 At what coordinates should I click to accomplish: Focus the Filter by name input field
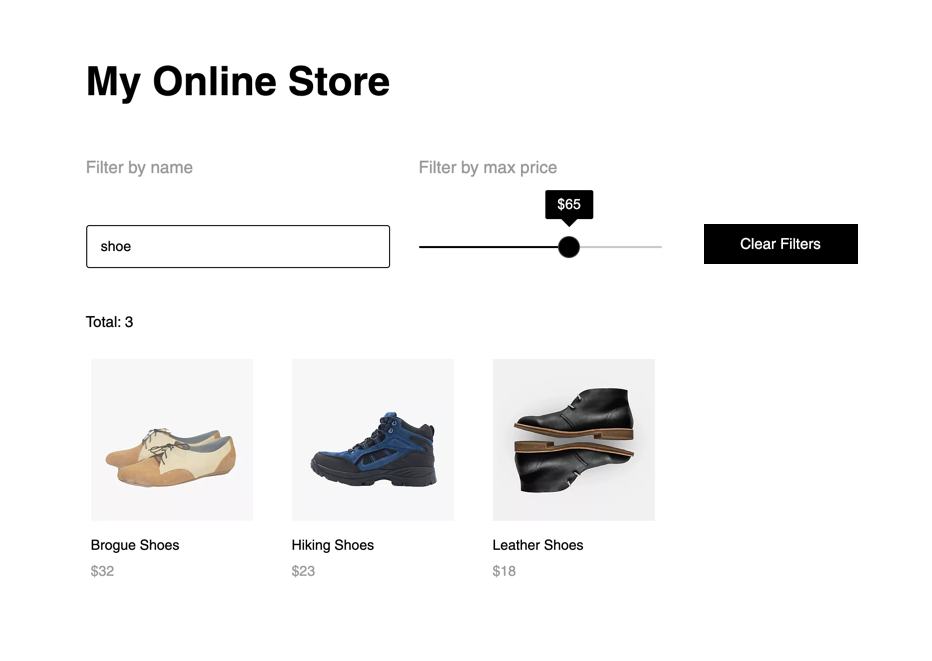pyautogui.click(x=238, y=246)
